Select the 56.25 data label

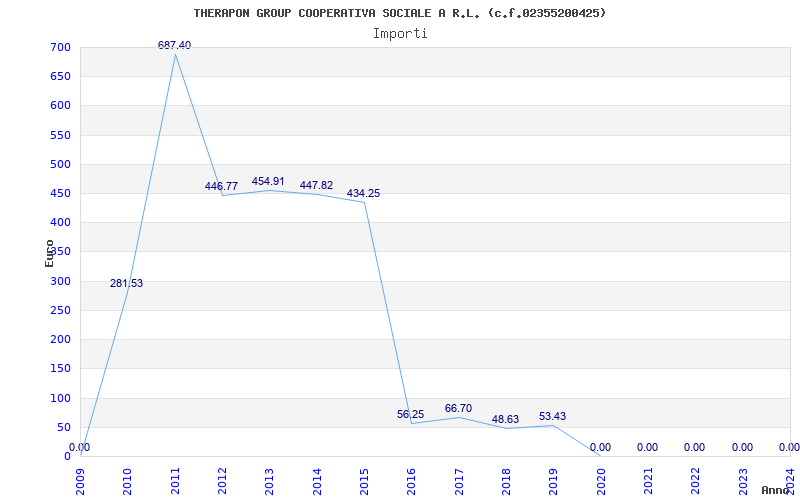point(411,414)
